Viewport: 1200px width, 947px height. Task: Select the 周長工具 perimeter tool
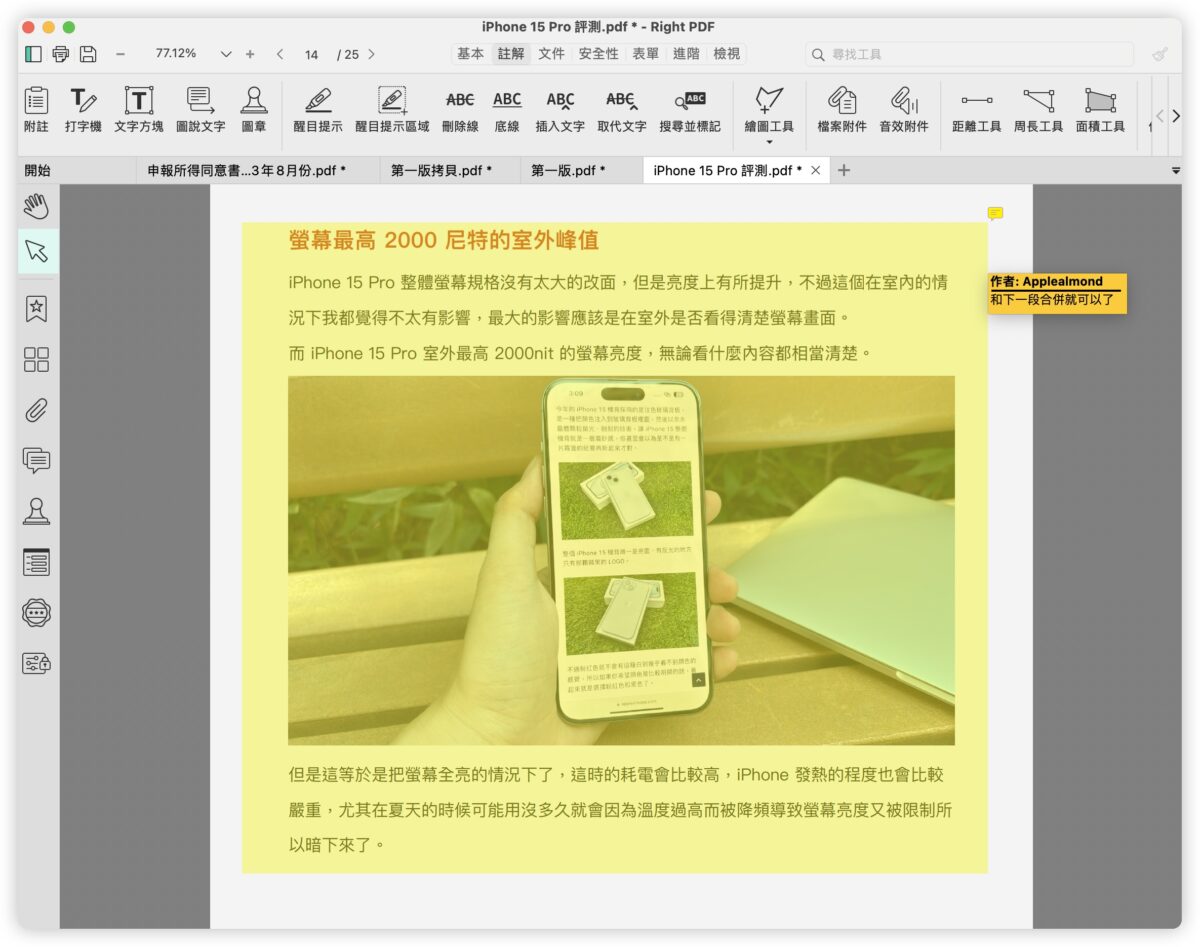point(1039,109)
